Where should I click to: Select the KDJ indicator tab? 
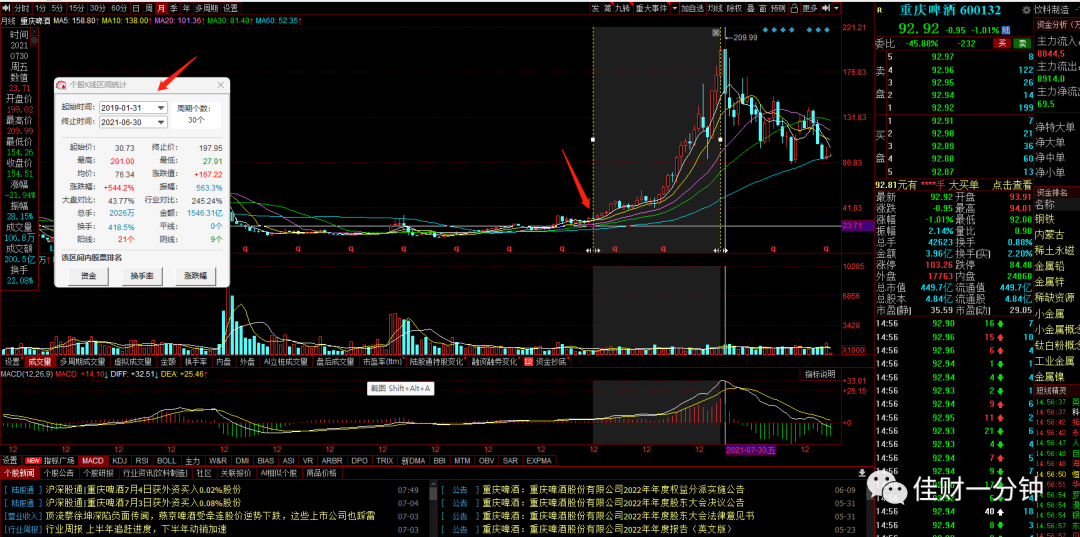120,460
